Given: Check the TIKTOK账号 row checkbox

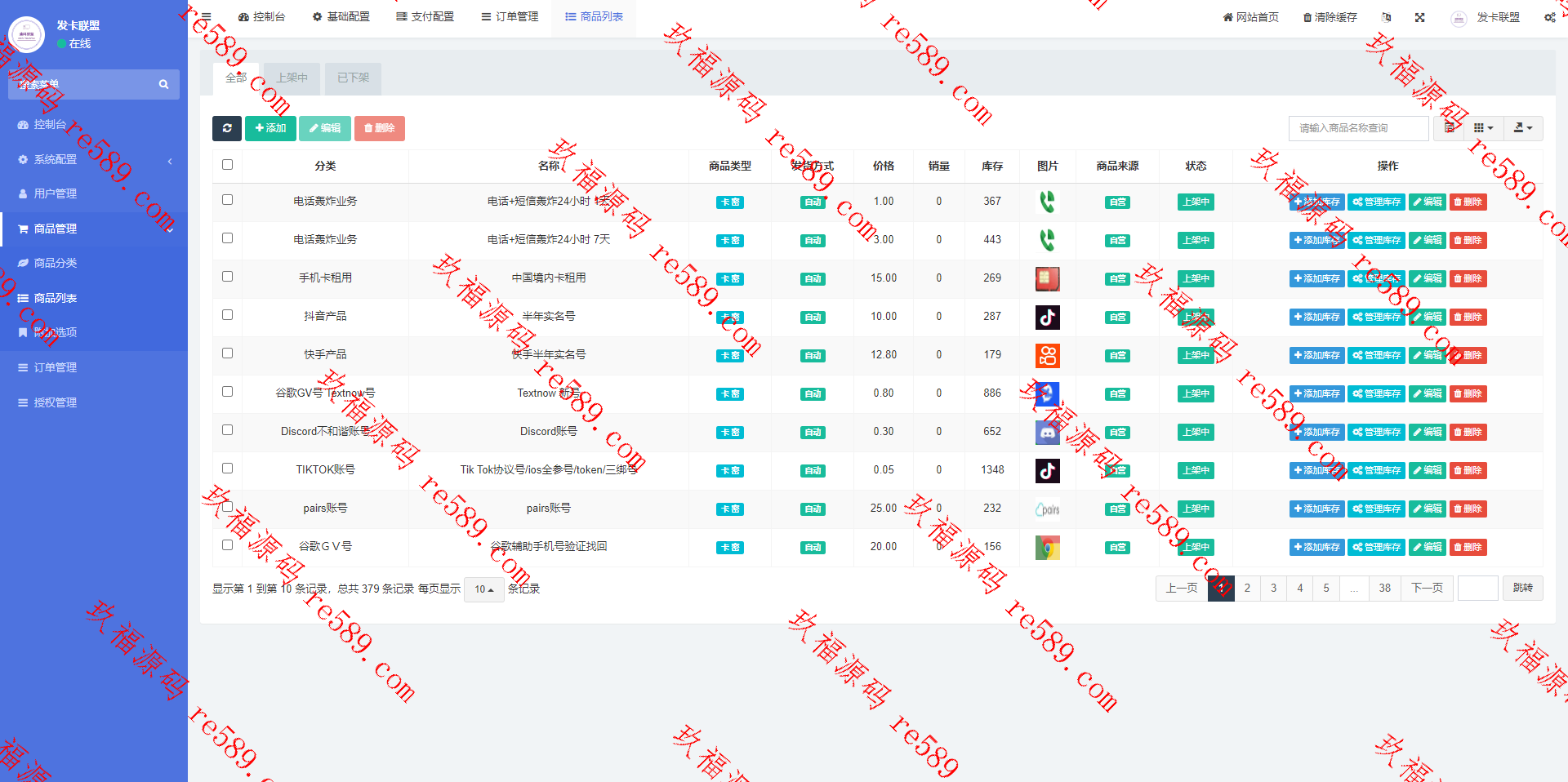Looking at the screenshot, I should pyautogui.click(x=227, y=469).
